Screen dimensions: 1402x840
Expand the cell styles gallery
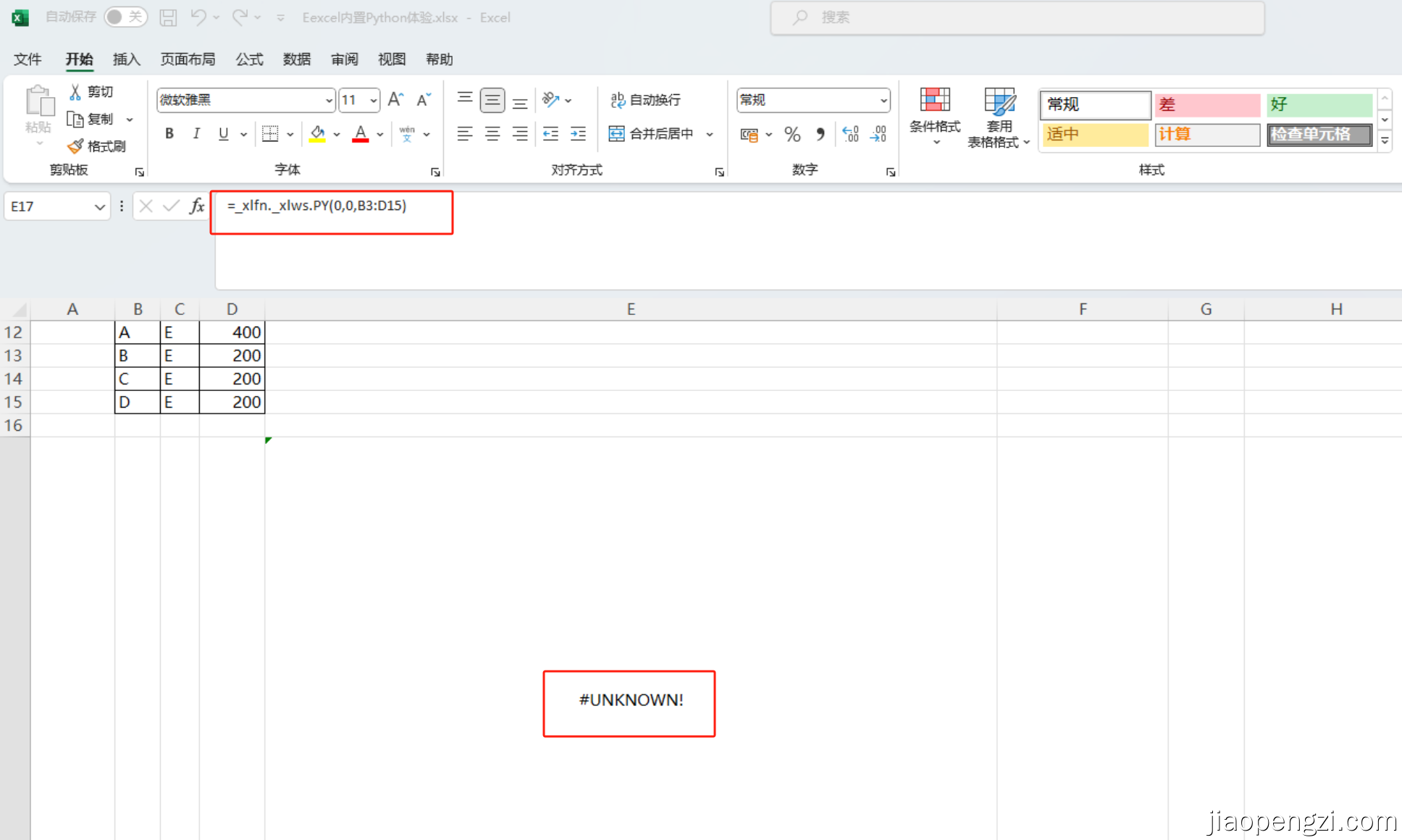coord(1385,140)
